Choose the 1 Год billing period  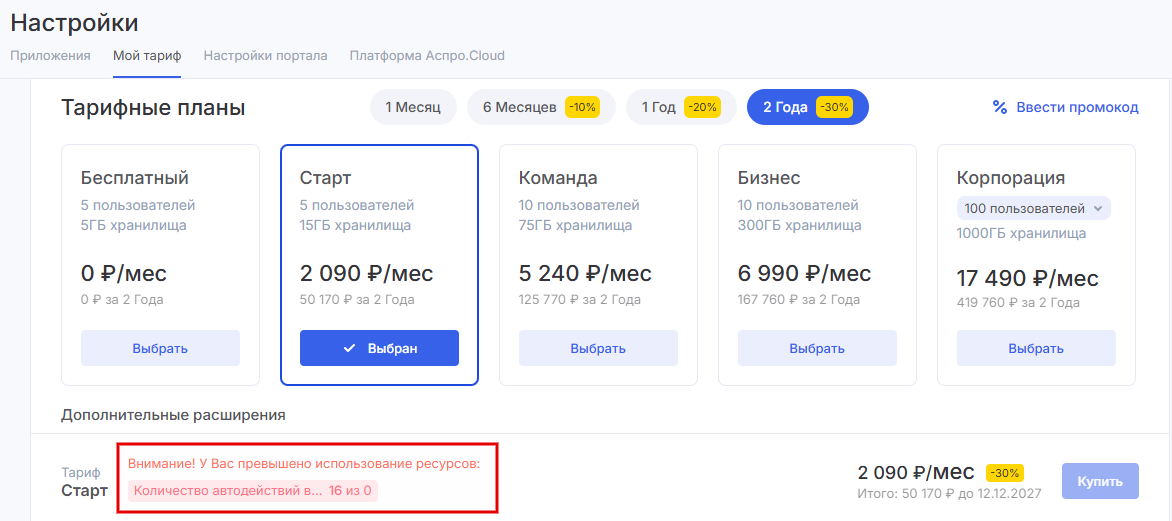click(x=680, y=107)
